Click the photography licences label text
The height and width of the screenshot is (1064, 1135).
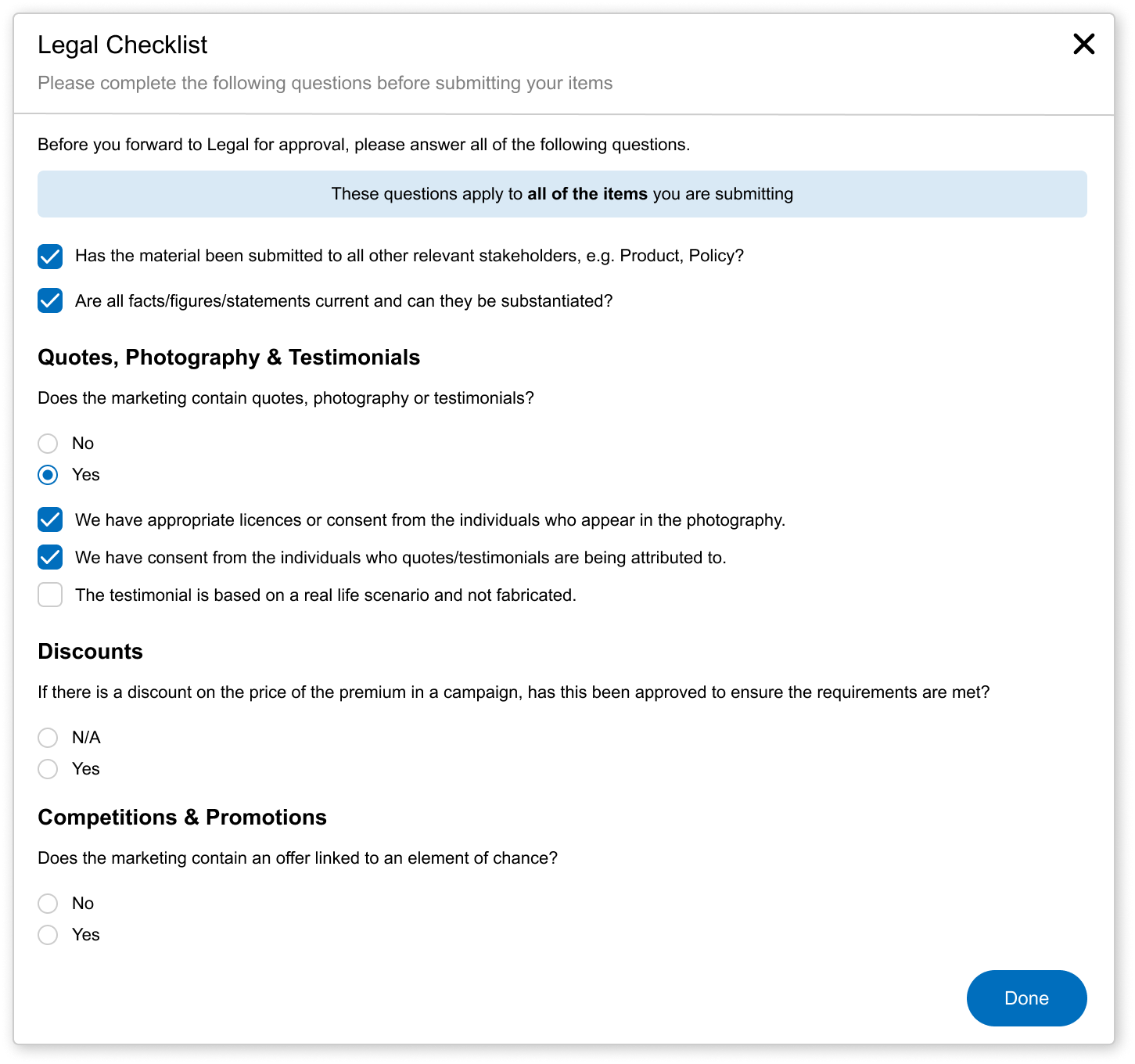(429, 520)
